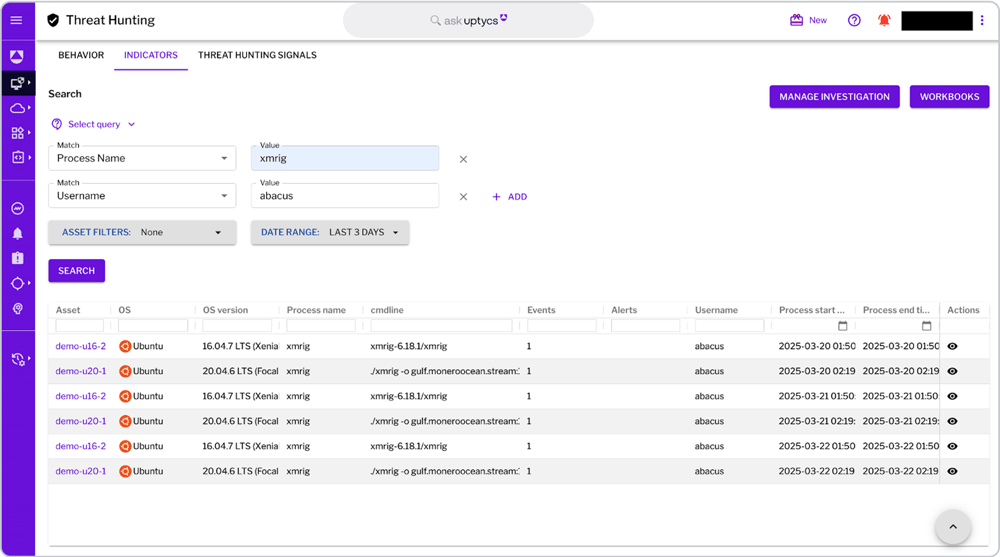The width and height of the screenshot is (1000, 557).
Task: Open the endpoints monitor icon in sidebar
Action: 17,83
